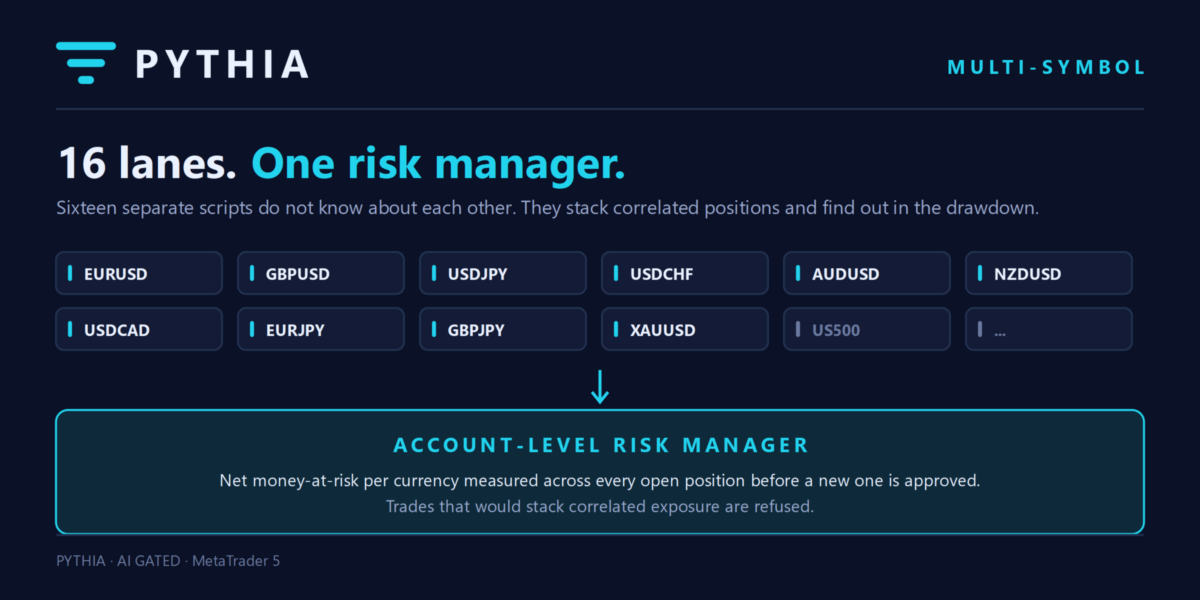Viewport: 1200px width, 600px height.
Task: Choose the USDCHF lane chip
Action: pyautogui.click(x=685, y=273)
